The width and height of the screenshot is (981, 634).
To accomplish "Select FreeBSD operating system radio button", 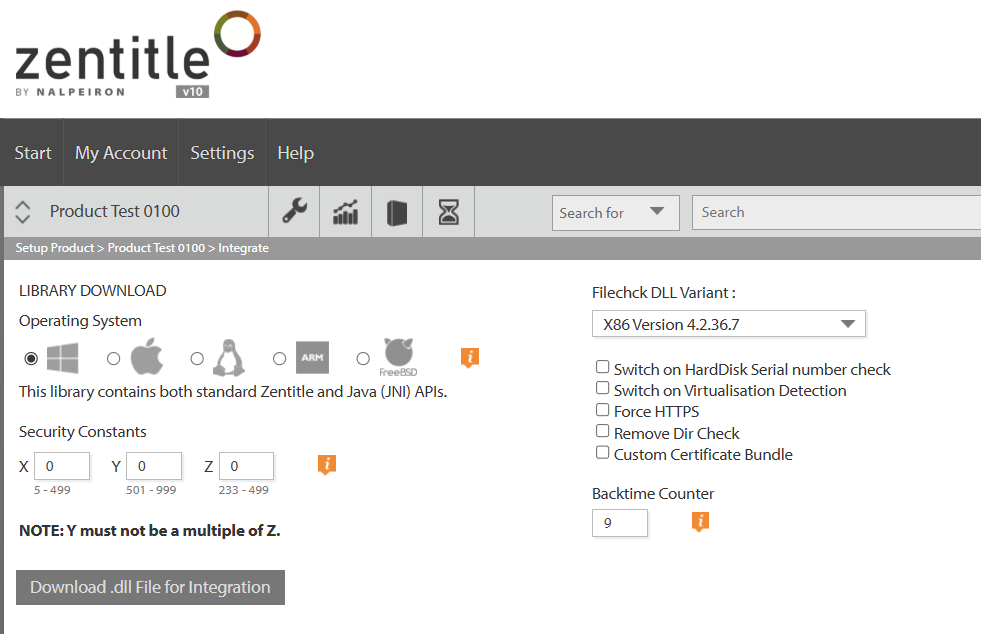I will tap(363, 359).
